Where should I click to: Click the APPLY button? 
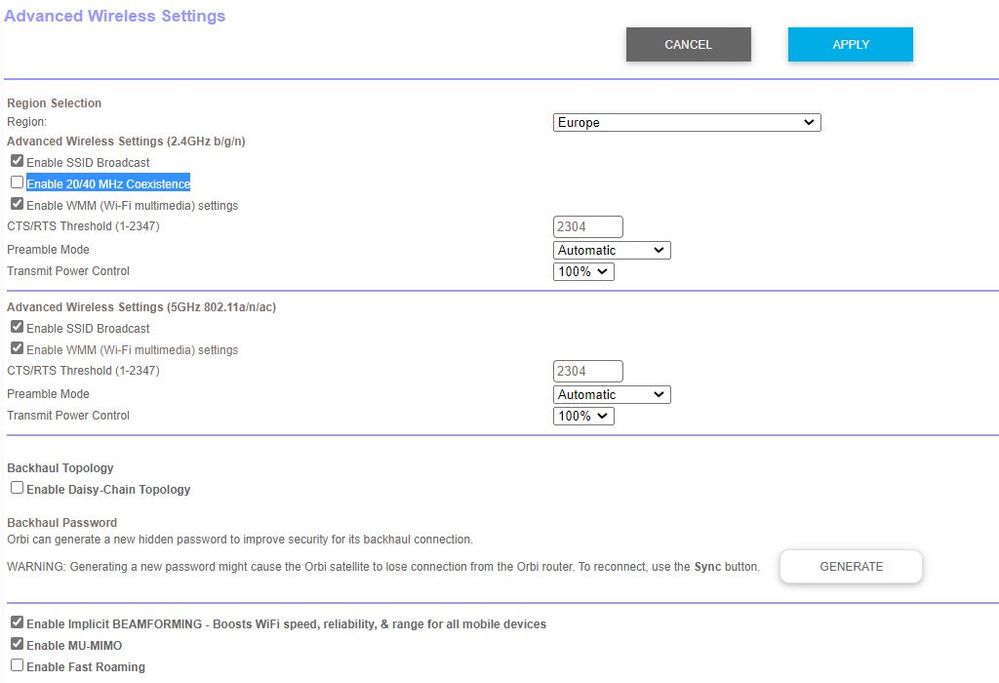pyautogui.click(x=850, y=44)
